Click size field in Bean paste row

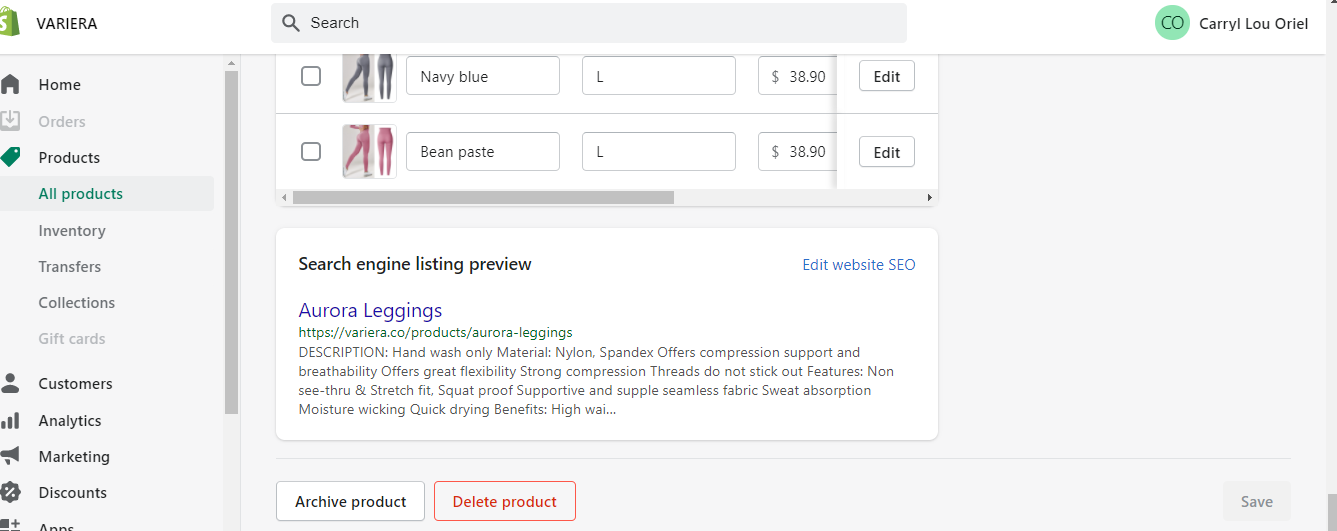(x=659, y=151)
